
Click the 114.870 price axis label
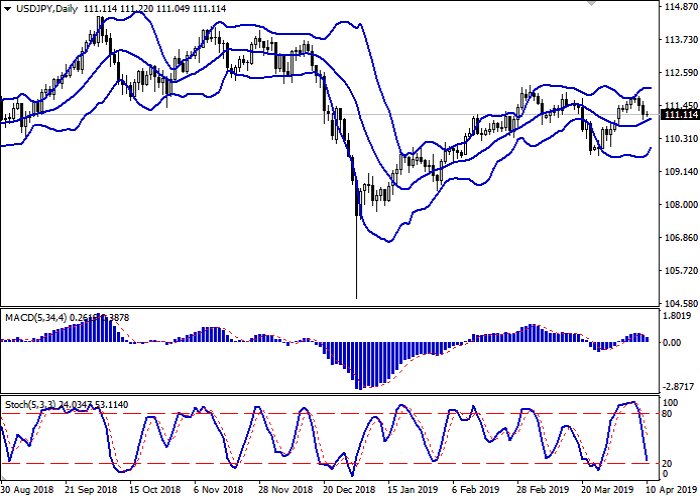(679, 7)
